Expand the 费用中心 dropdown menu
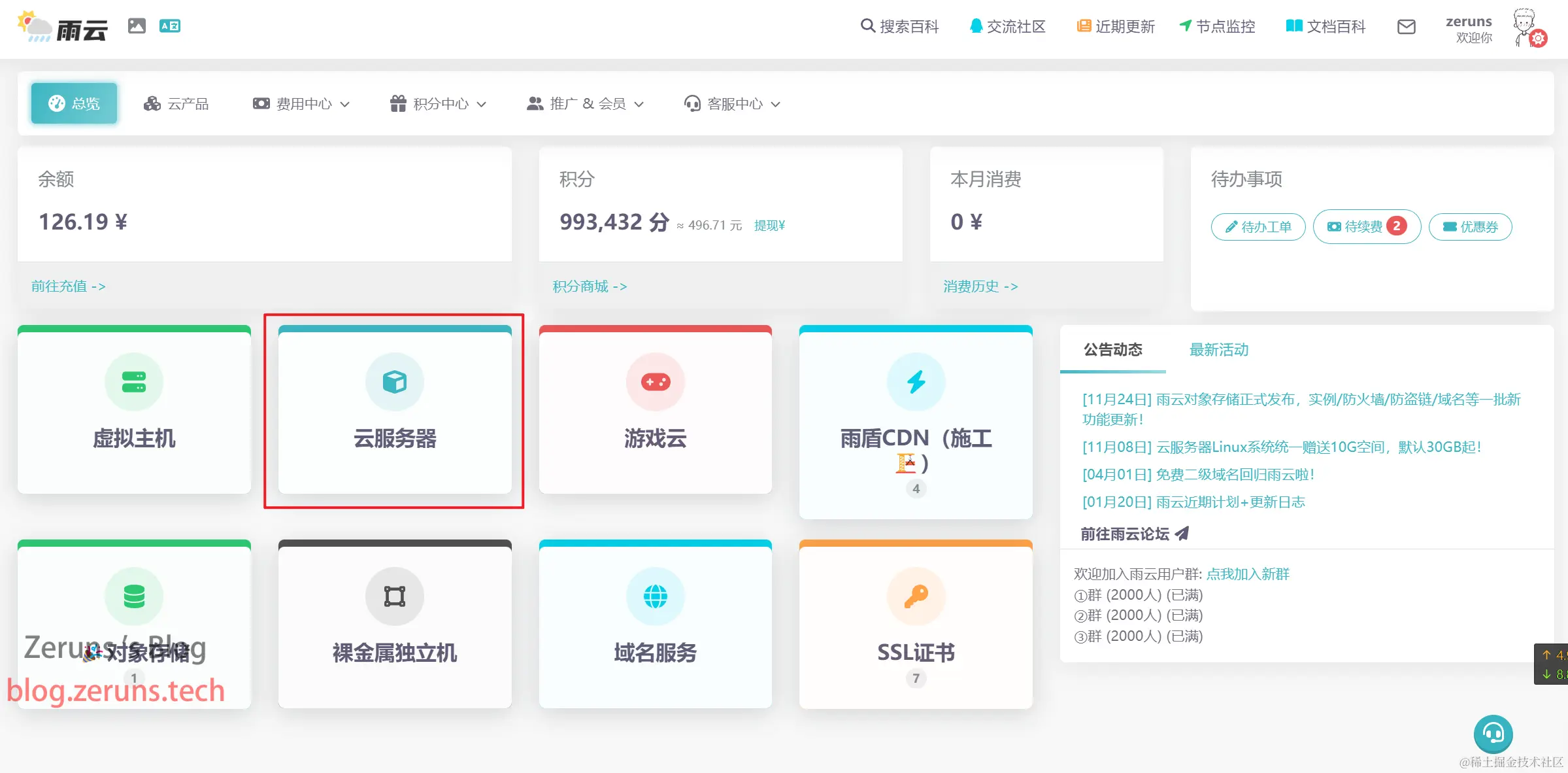Image resolution: width=1568 pixels, height=773 pixels. (301, 104)
